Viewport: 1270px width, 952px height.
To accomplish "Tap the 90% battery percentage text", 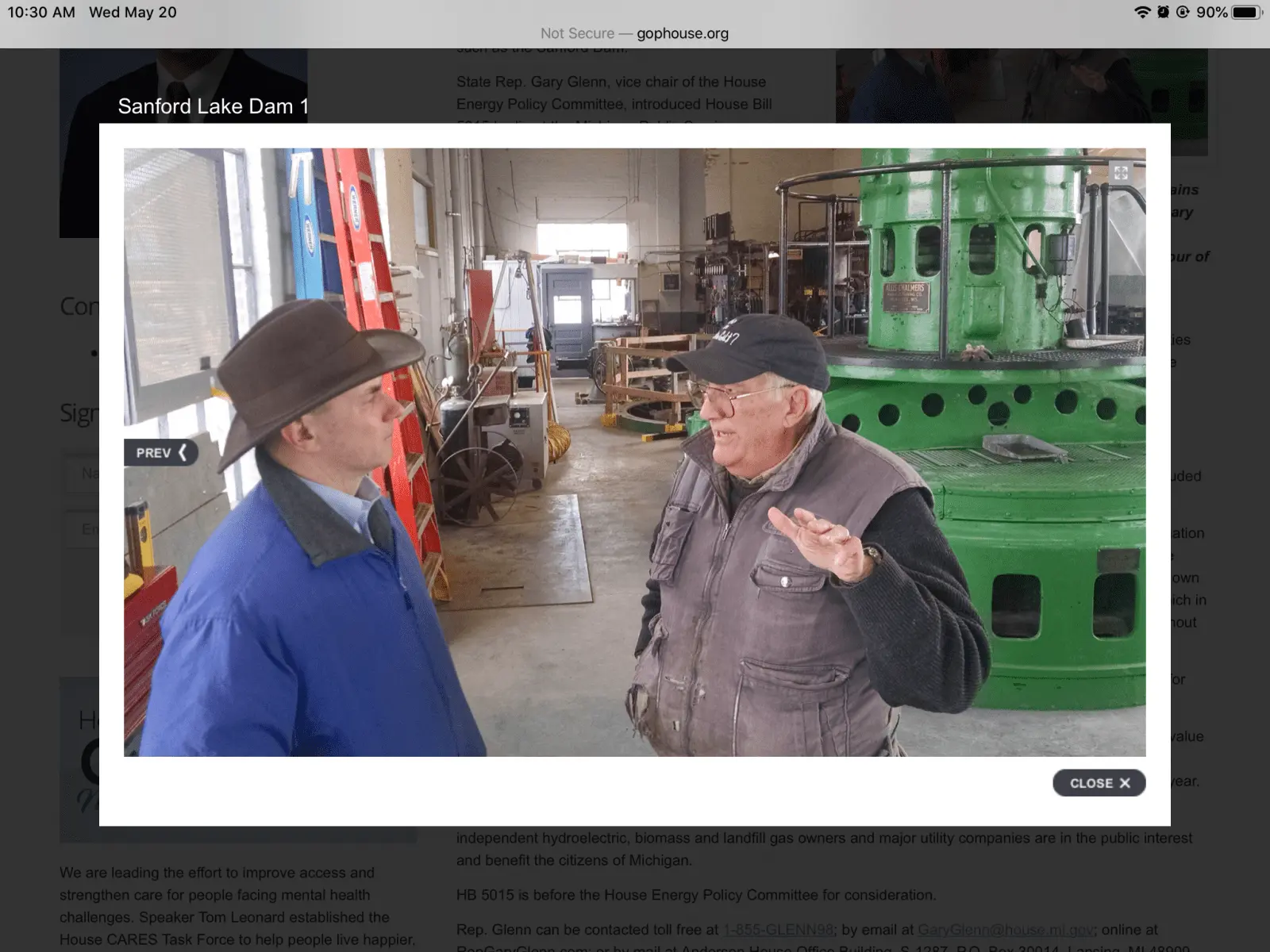I will [x=1211, y=12].
